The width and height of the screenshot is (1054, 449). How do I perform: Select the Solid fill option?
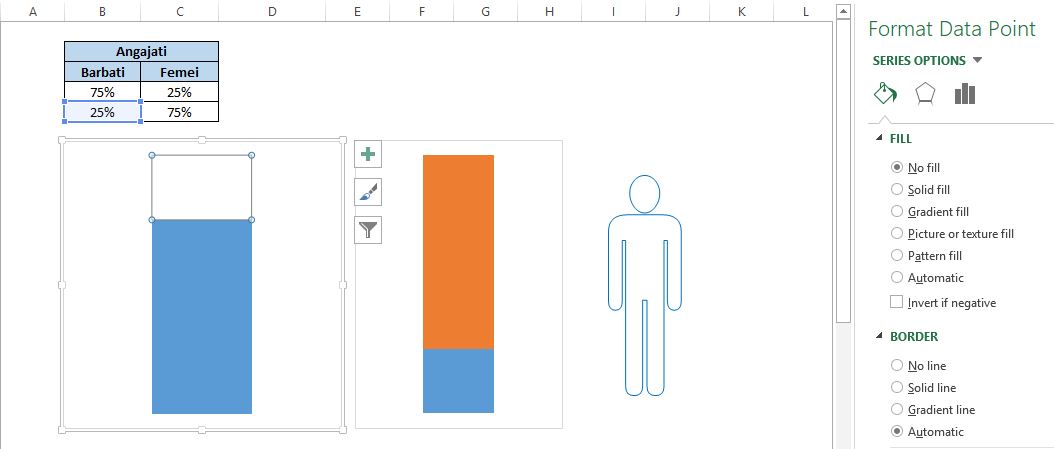click(897, 190)
